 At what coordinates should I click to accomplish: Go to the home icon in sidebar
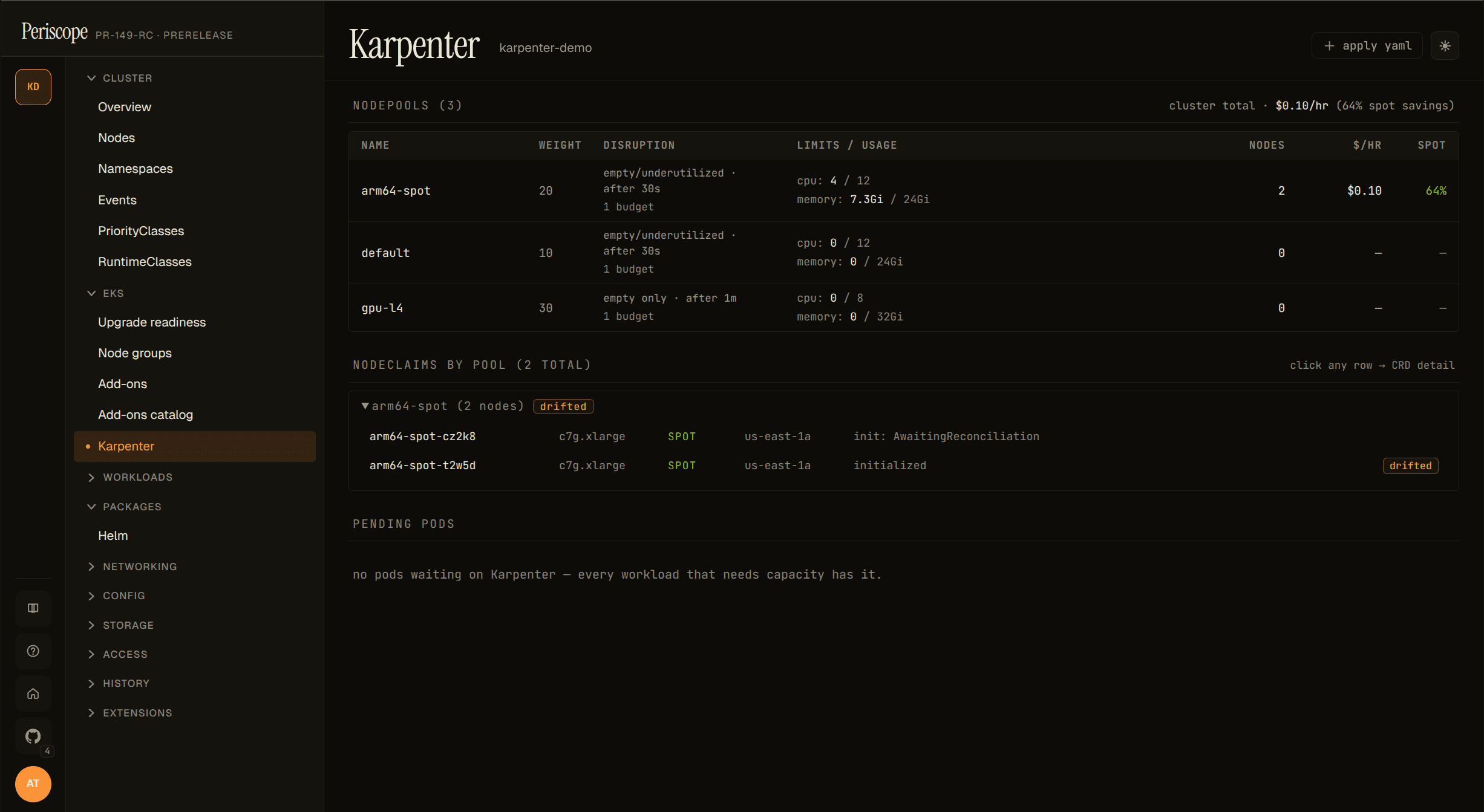[x=33, y=693]
